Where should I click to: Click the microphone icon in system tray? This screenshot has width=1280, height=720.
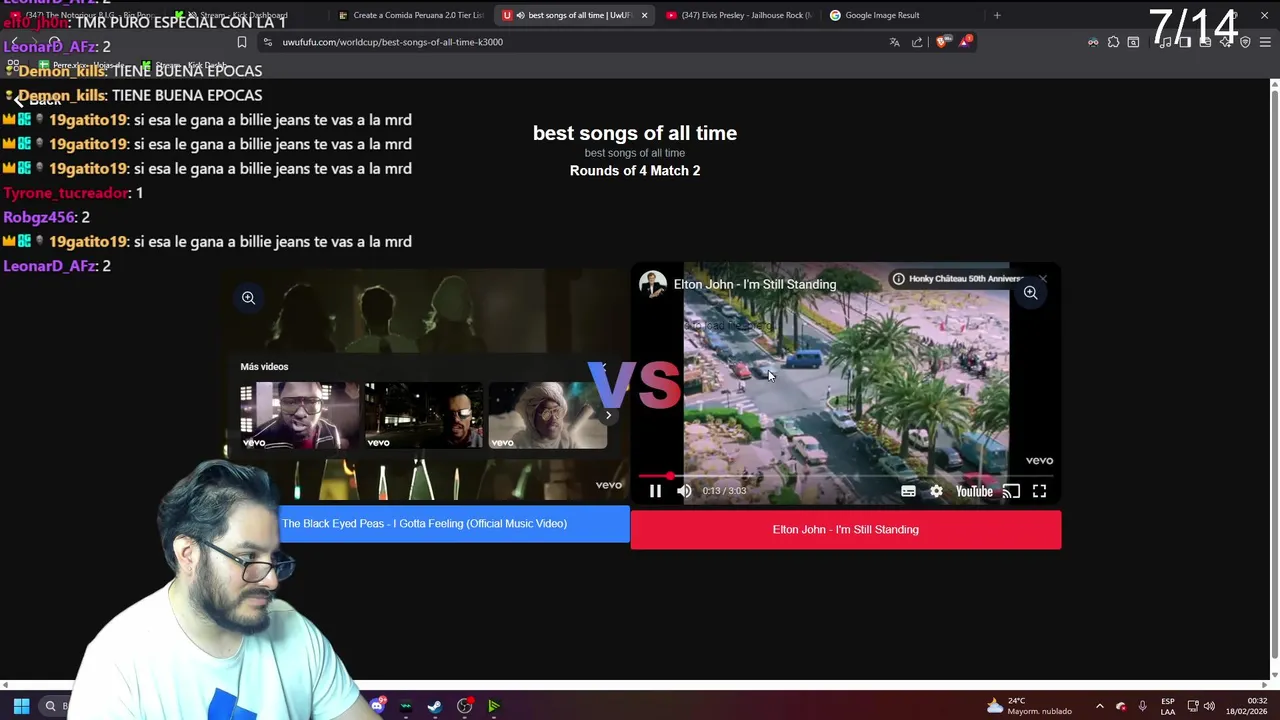[1142, 706]
